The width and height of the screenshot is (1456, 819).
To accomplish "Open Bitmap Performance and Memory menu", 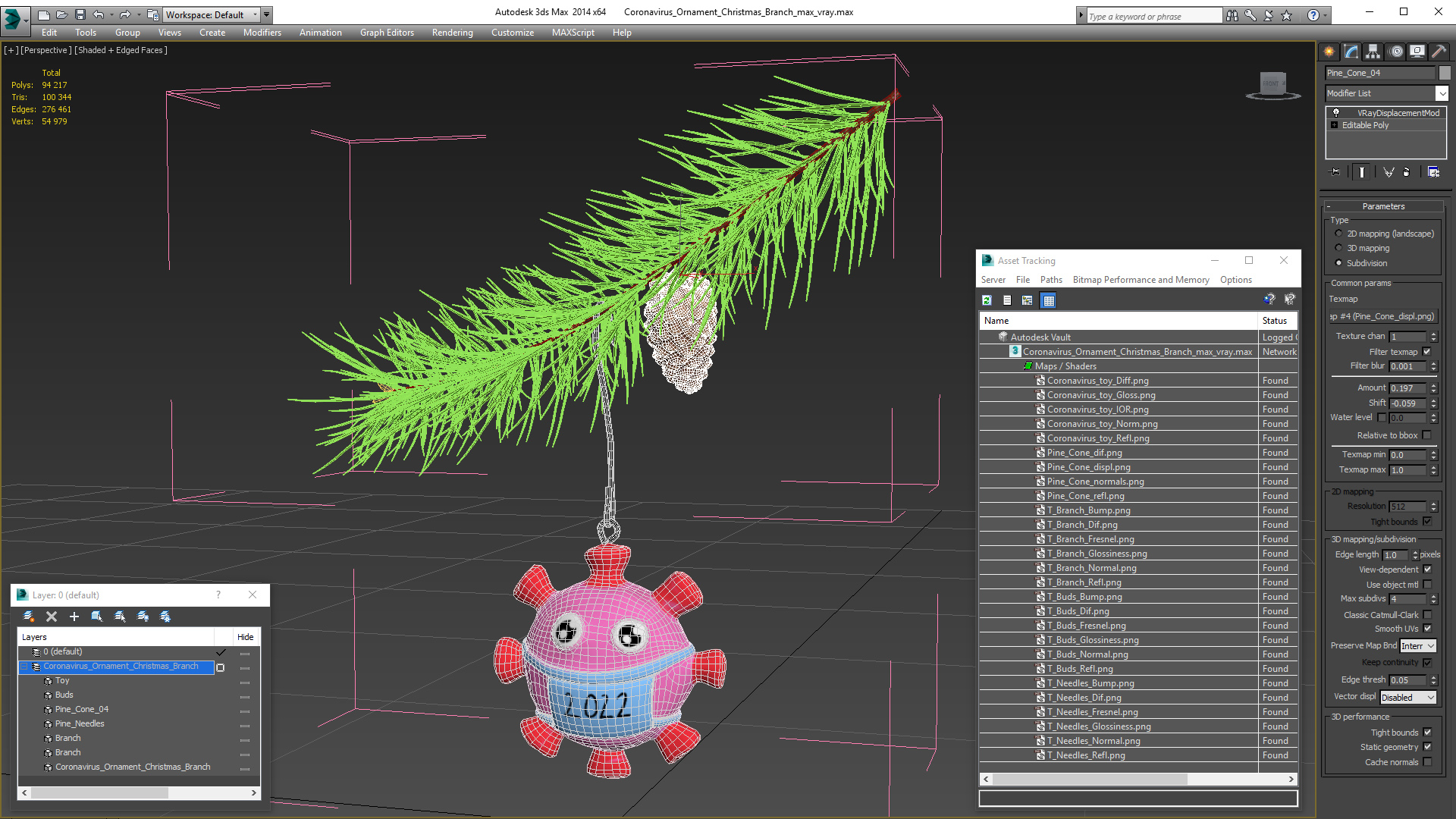I will [x=1141, y=280].
